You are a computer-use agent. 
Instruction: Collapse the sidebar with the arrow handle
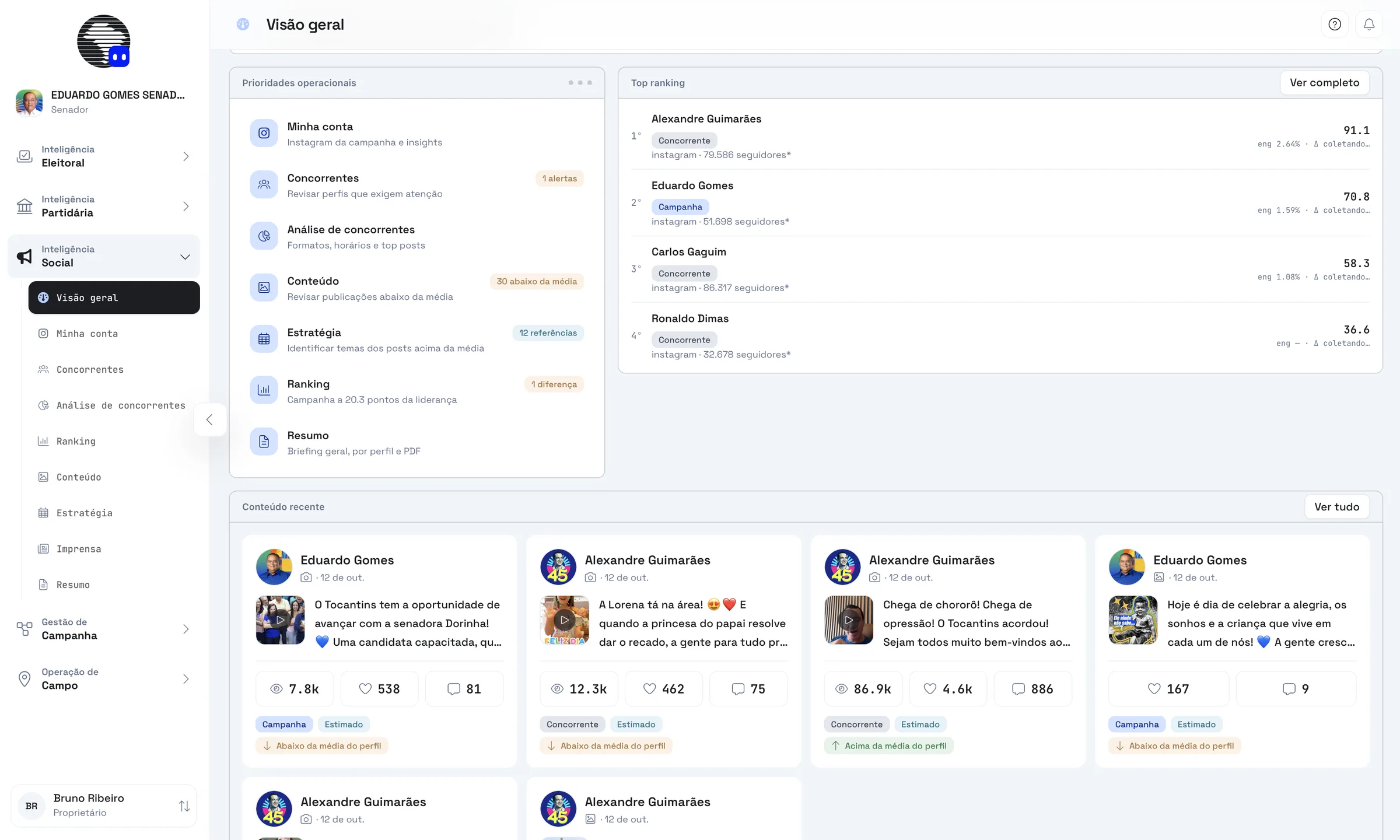click(209, 419)
